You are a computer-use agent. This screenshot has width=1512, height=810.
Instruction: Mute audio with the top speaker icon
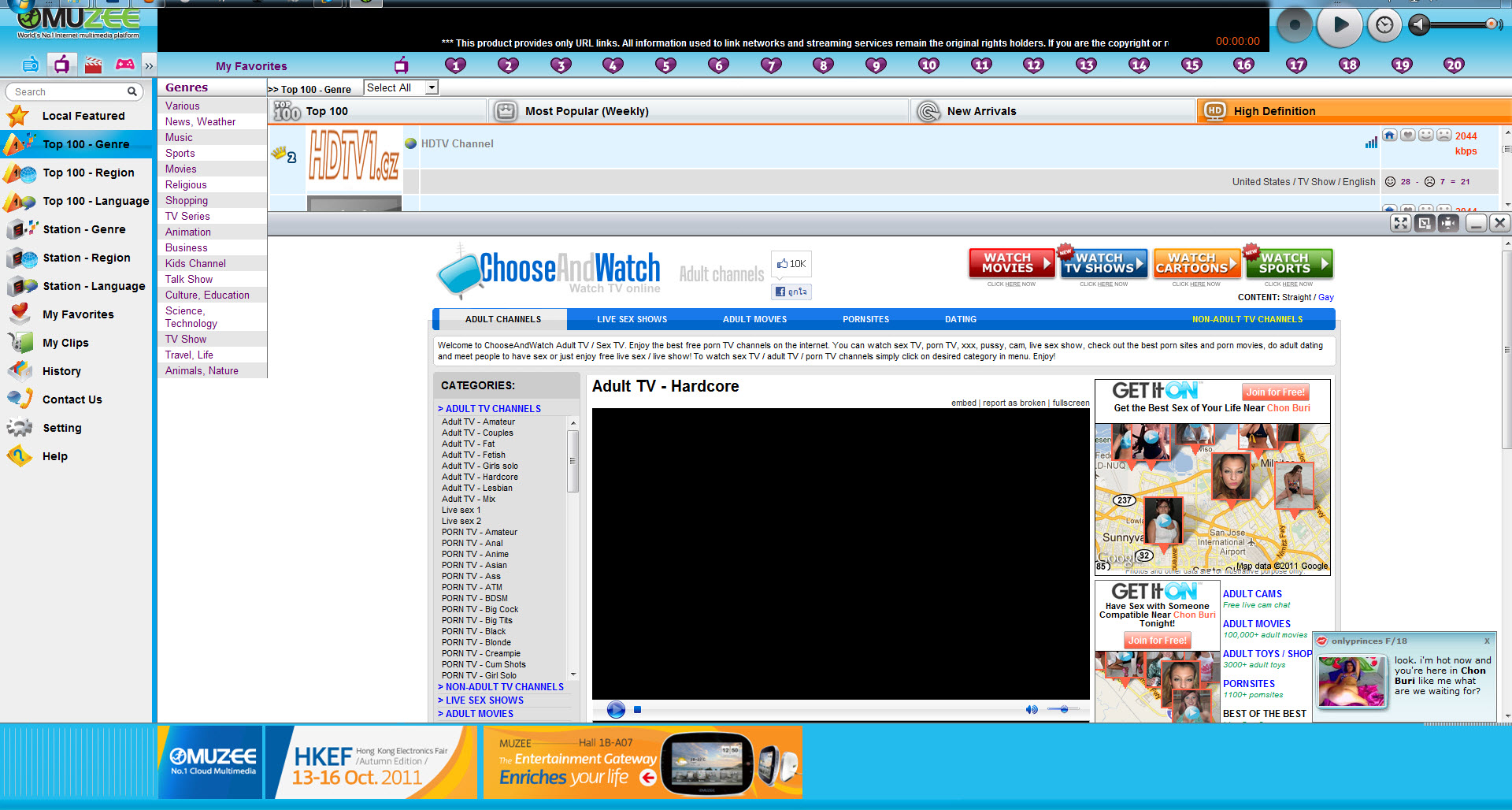tap(1419, 24)
